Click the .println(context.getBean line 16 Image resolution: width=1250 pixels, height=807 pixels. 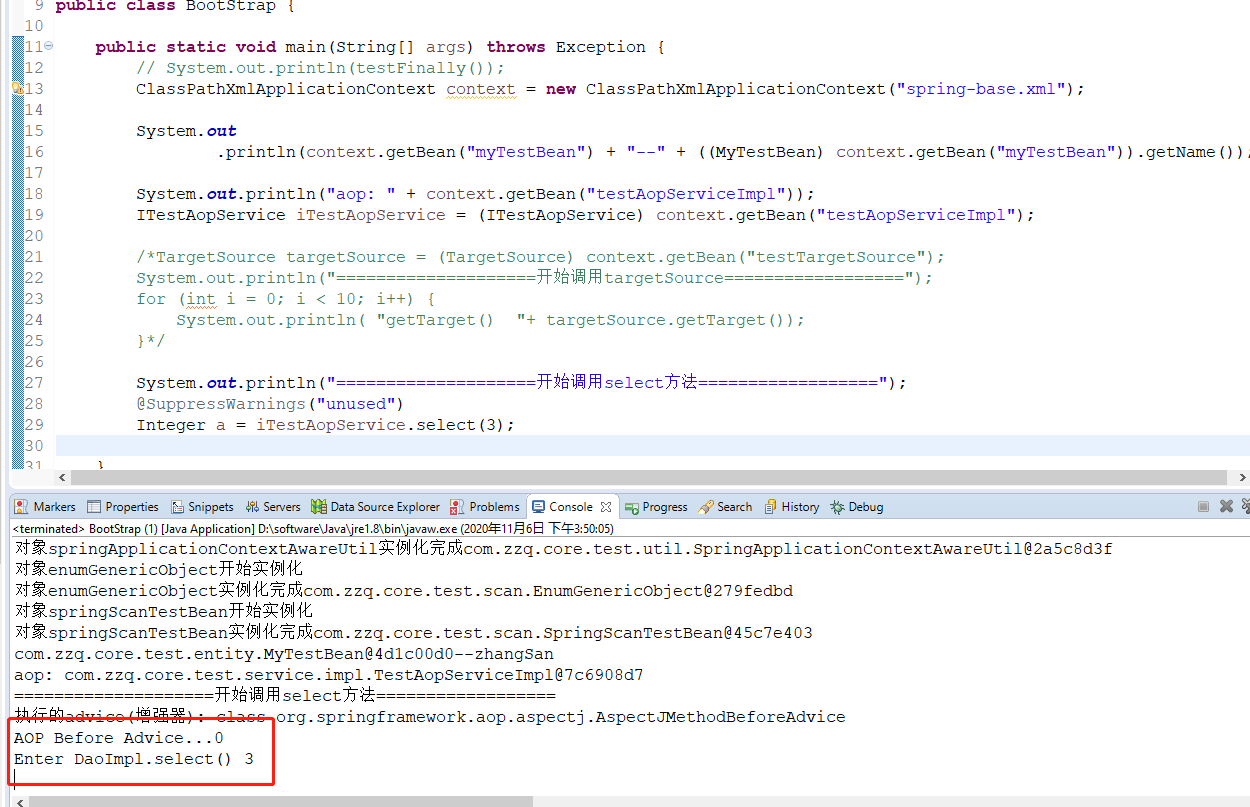pos(733,152)
